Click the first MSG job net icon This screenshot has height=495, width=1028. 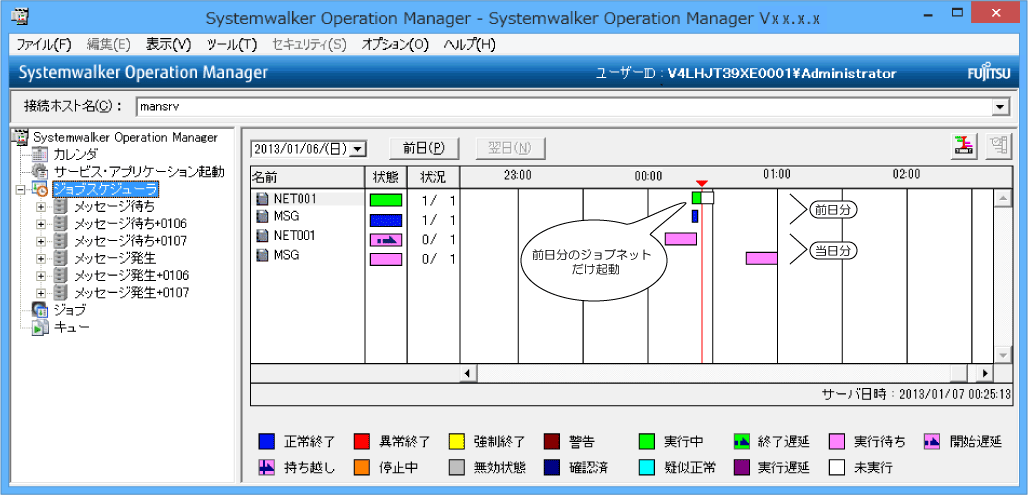[x=262, y=216]
